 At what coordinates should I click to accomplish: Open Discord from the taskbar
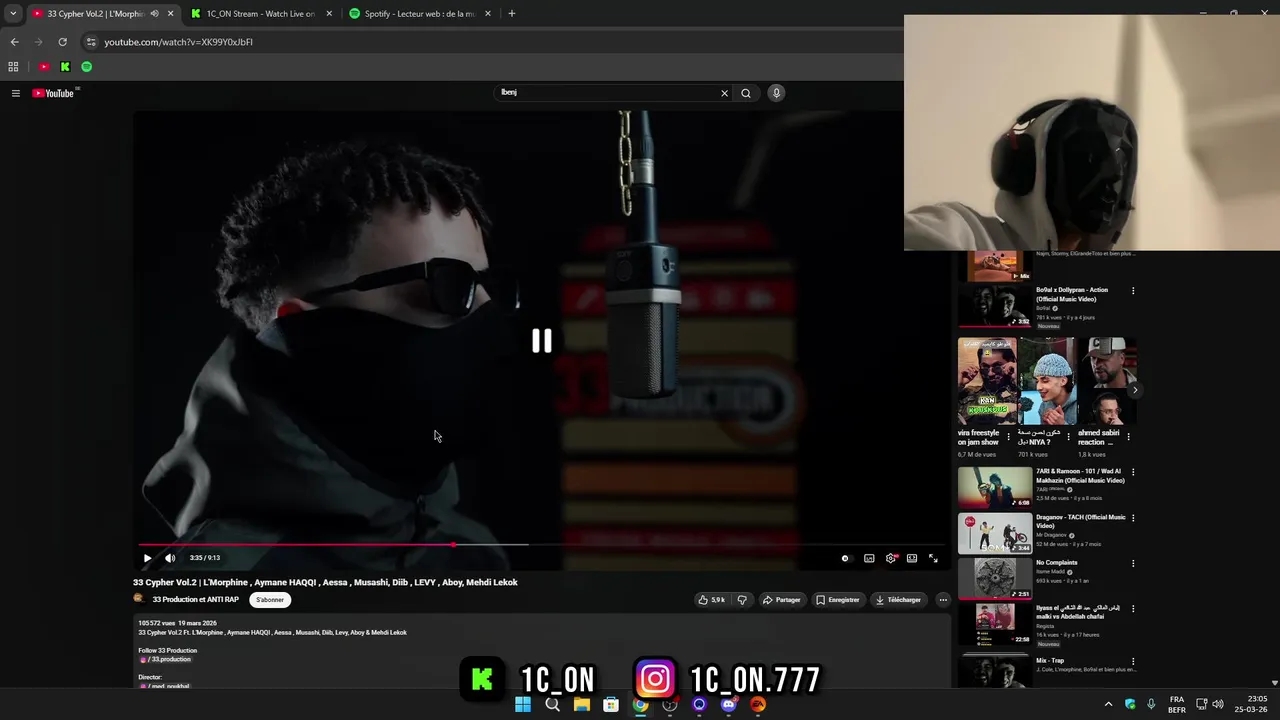point(728,705)
